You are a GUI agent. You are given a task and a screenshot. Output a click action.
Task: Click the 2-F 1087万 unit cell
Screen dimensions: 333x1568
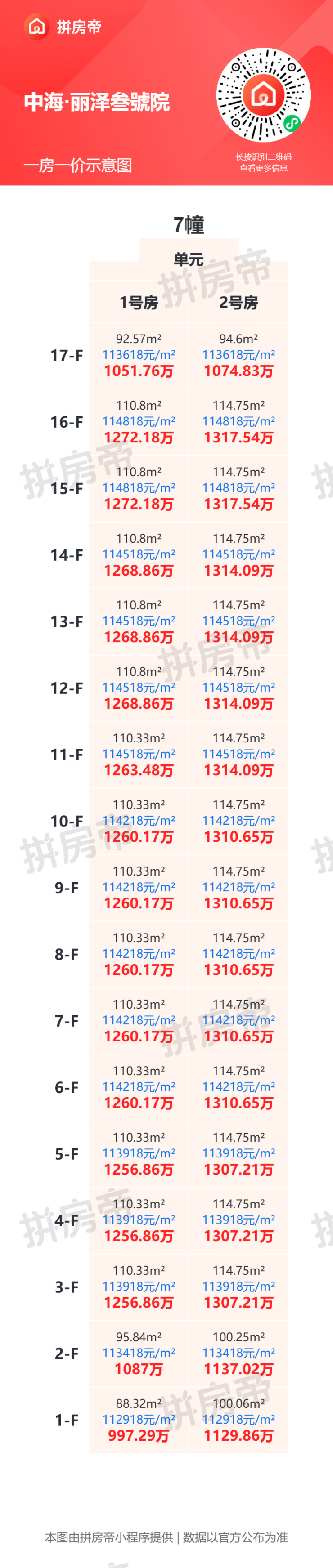(x=139, y=1353)
